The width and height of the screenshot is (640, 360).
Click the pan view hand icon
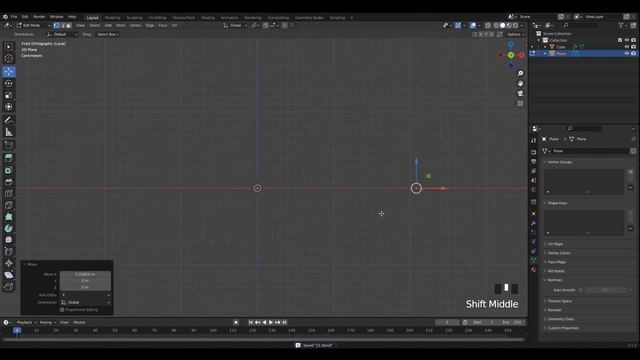tap(520, 83)
